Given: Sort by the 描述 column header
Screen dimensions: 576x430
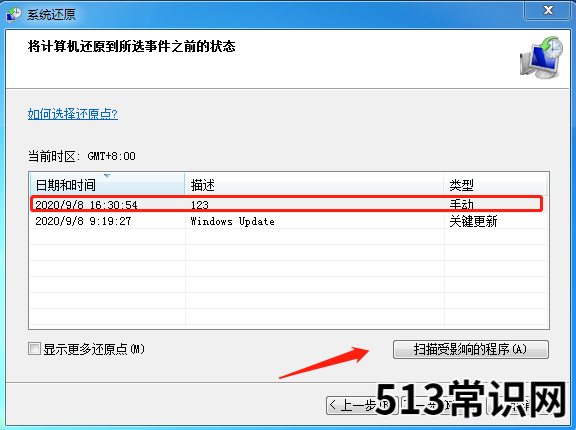Looking at the screenshot, I should pos(314,184).
